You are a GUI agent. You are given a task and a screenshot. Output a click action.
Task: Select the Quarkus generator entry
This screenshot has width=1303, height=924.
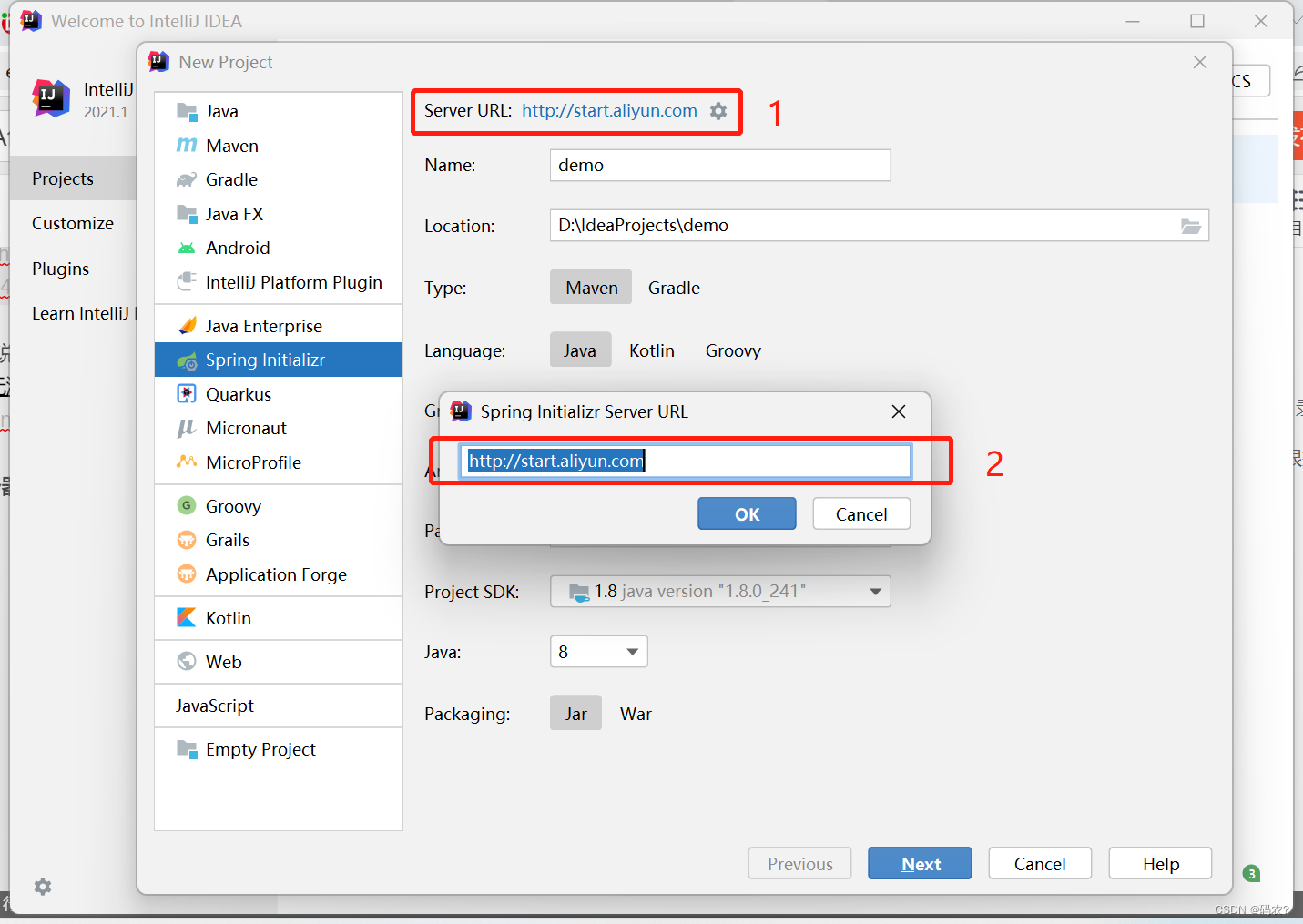pyautogui.click(x=279, y=394)
